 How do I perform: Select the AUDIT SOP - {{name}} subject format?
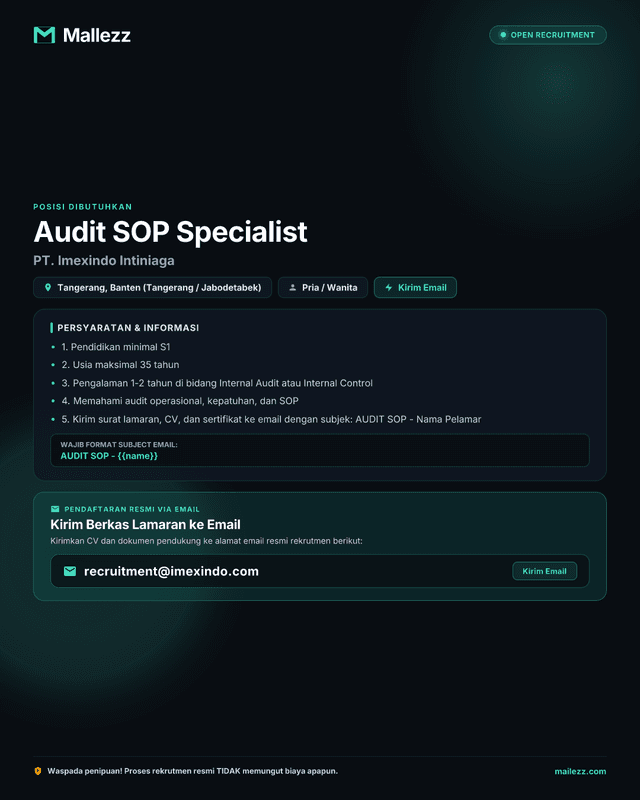tap(109, 456)
